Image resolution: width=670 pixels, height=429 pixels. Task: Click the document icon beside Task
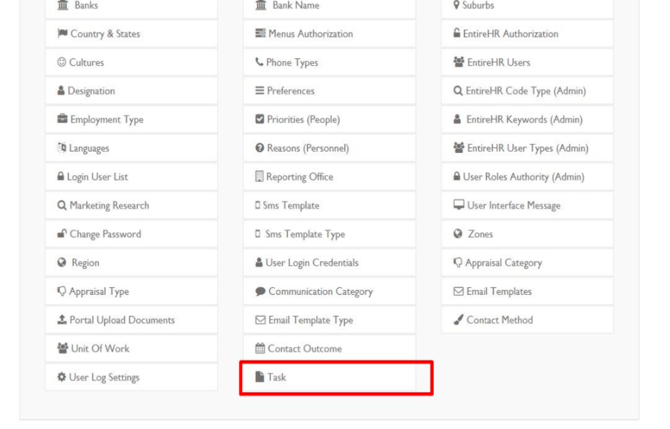[259, 376]
